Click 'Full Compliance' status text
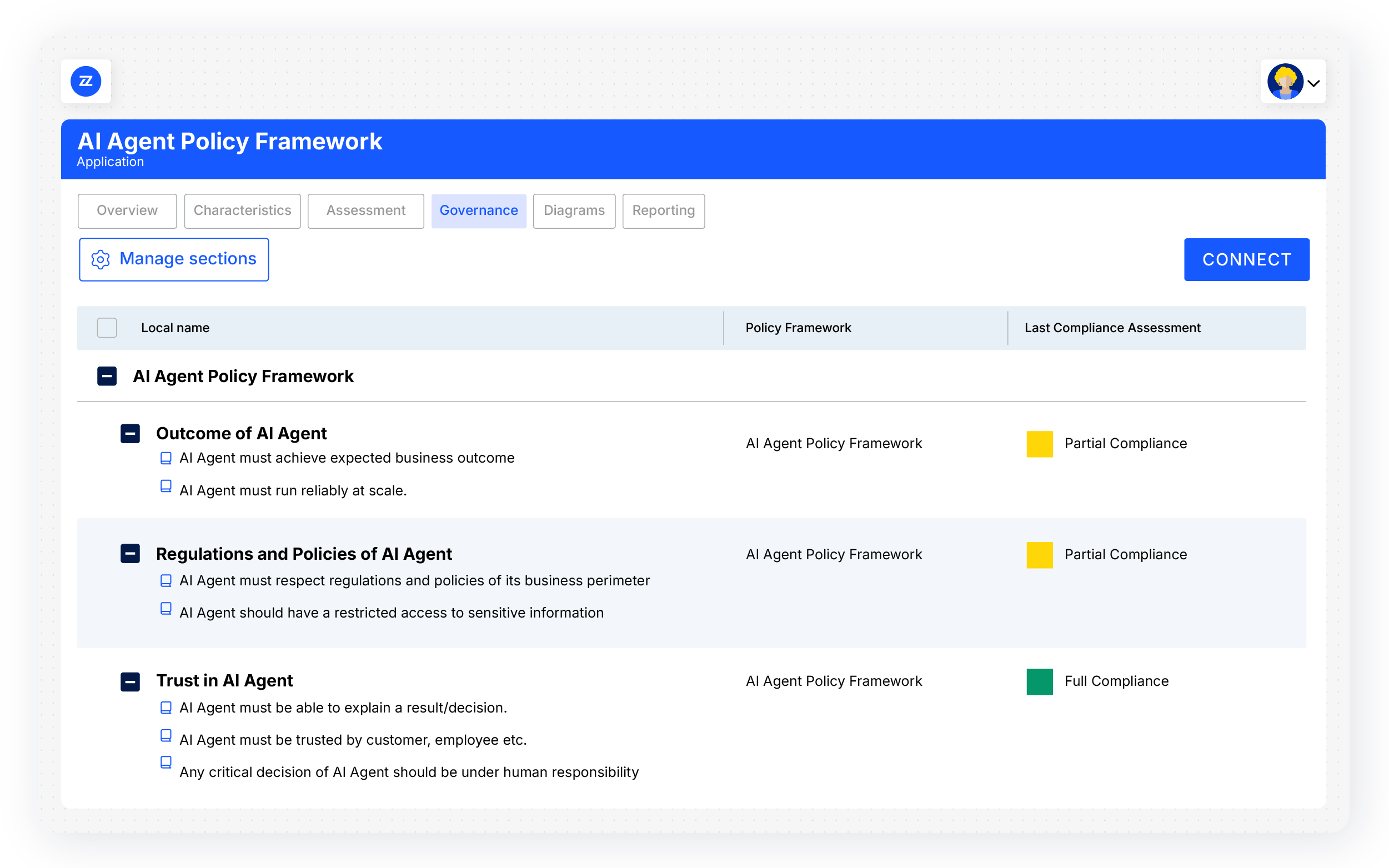The width and height of the screenshot is (1389, 868). click(1116, 681)
